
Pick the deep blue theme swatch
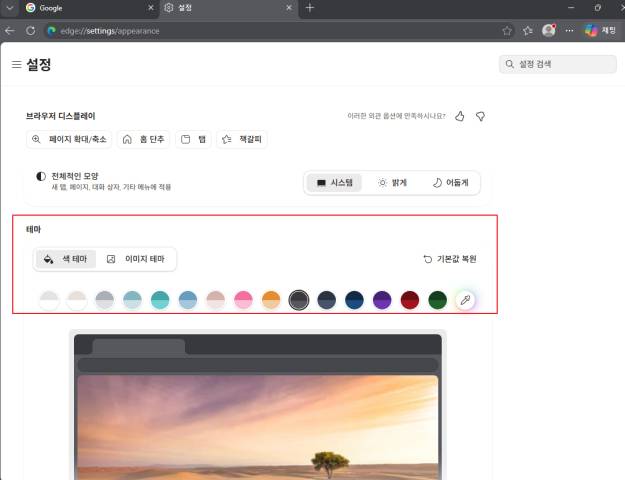click(354, 300)
